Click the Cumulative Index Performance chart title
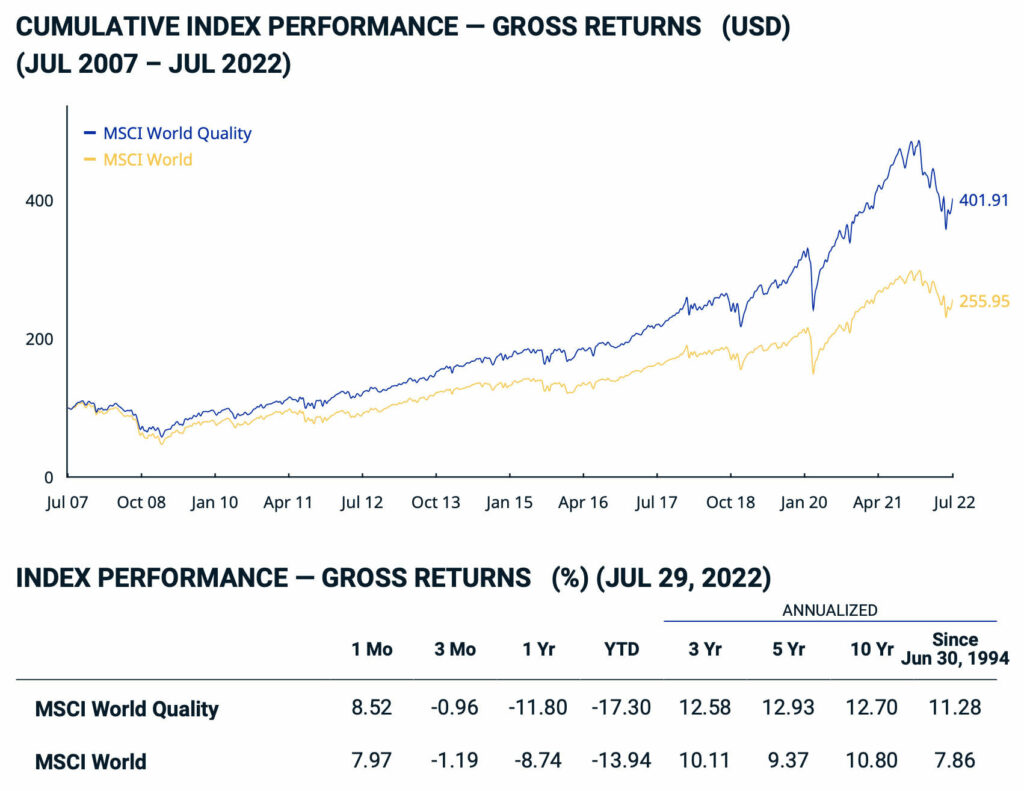This screenshot has width=1024, height=791. pyautogui.click(x=403, y=27)
